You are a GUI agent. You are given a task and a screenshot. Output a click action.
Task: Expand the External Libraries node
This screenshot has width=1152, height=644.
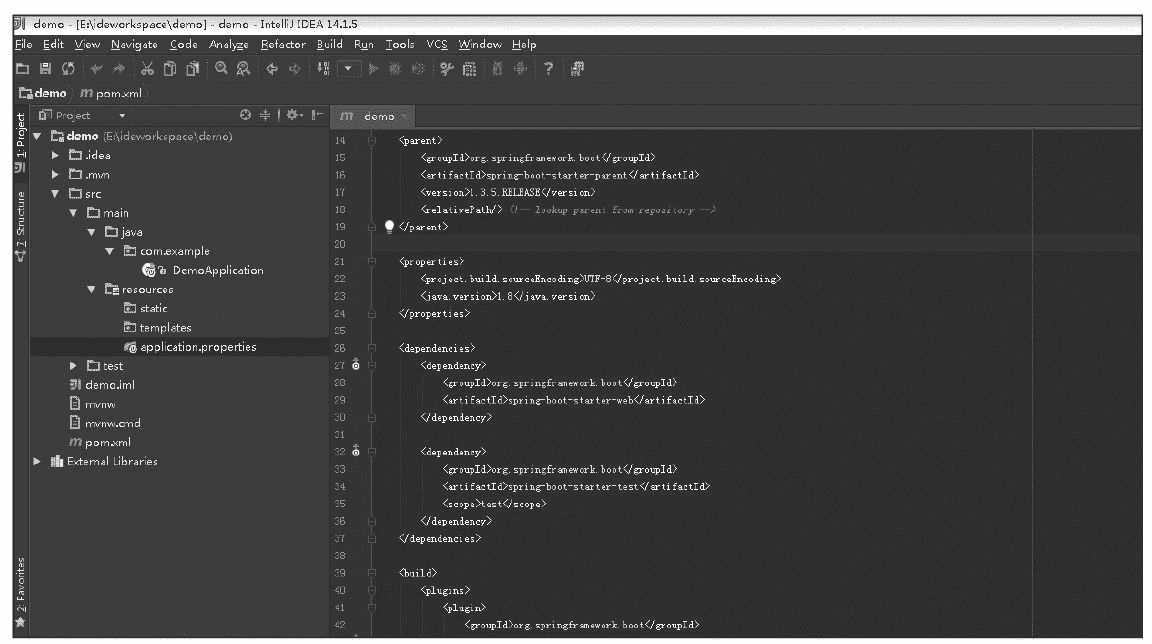[x=38, y=461]
